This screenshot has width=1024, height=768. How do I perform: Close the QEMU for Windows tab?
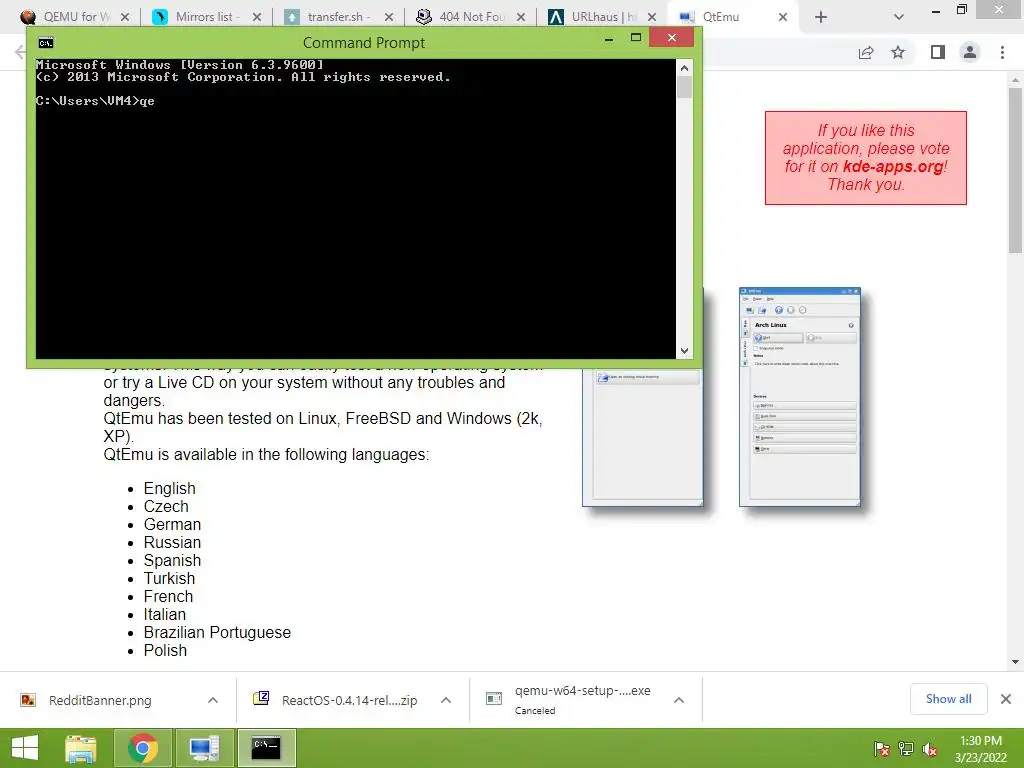pyautogui.click(x=125, y=17)
